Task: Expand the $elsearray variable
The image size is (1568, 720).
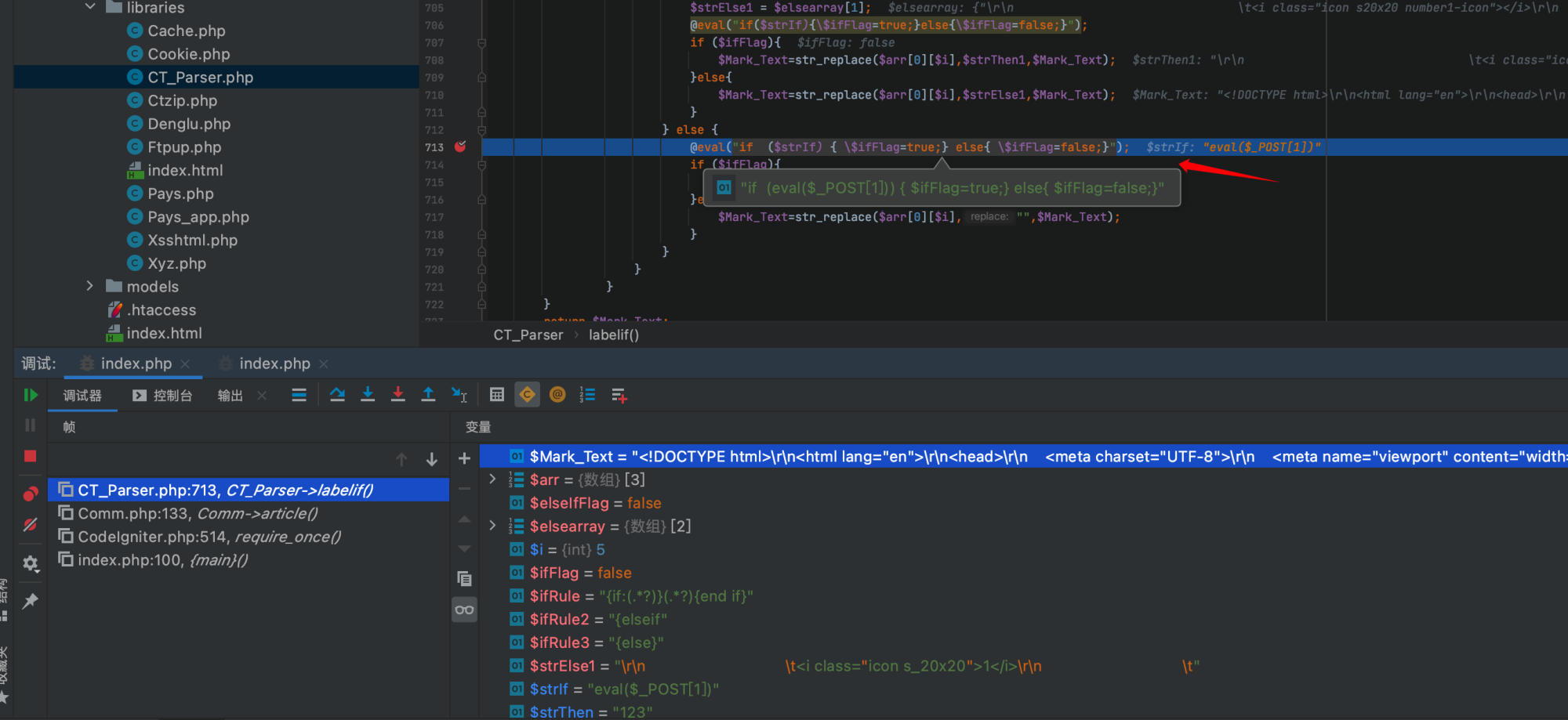Action: (492, 526)
